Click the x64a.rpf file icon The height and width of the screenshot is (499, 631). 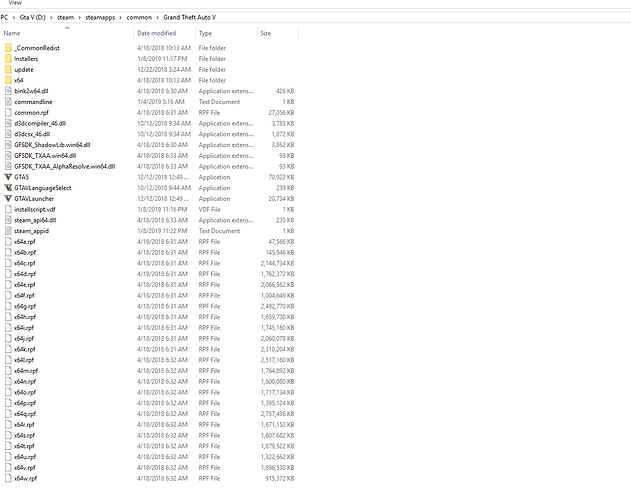pyautogui.click(x=8, y=242)
